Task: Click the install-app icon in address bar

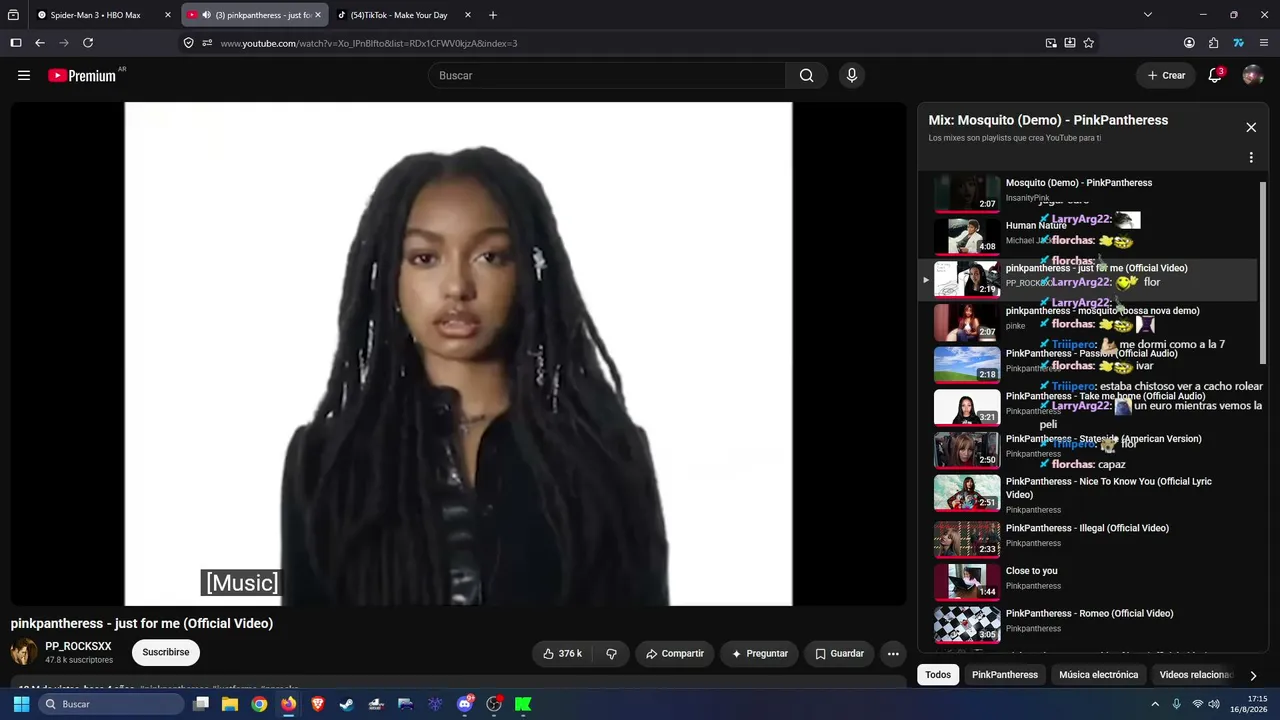Action: click(1070, 43)
